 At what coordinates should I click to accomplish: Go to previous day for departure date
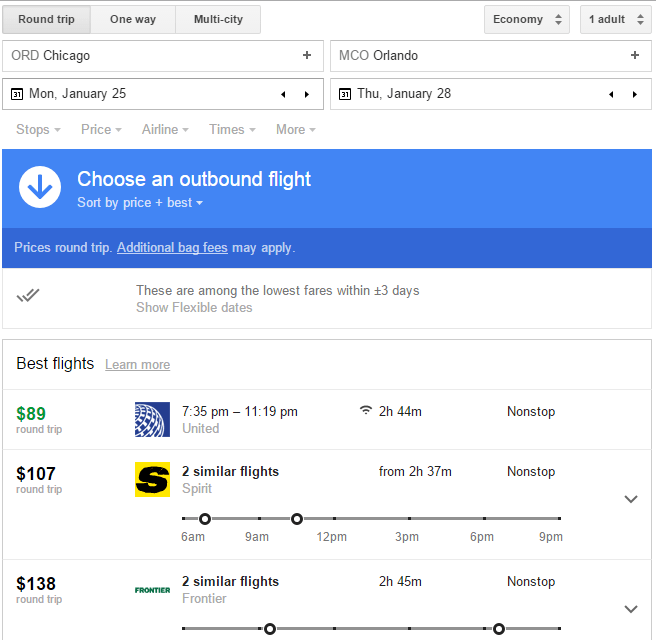coord(282,94)
